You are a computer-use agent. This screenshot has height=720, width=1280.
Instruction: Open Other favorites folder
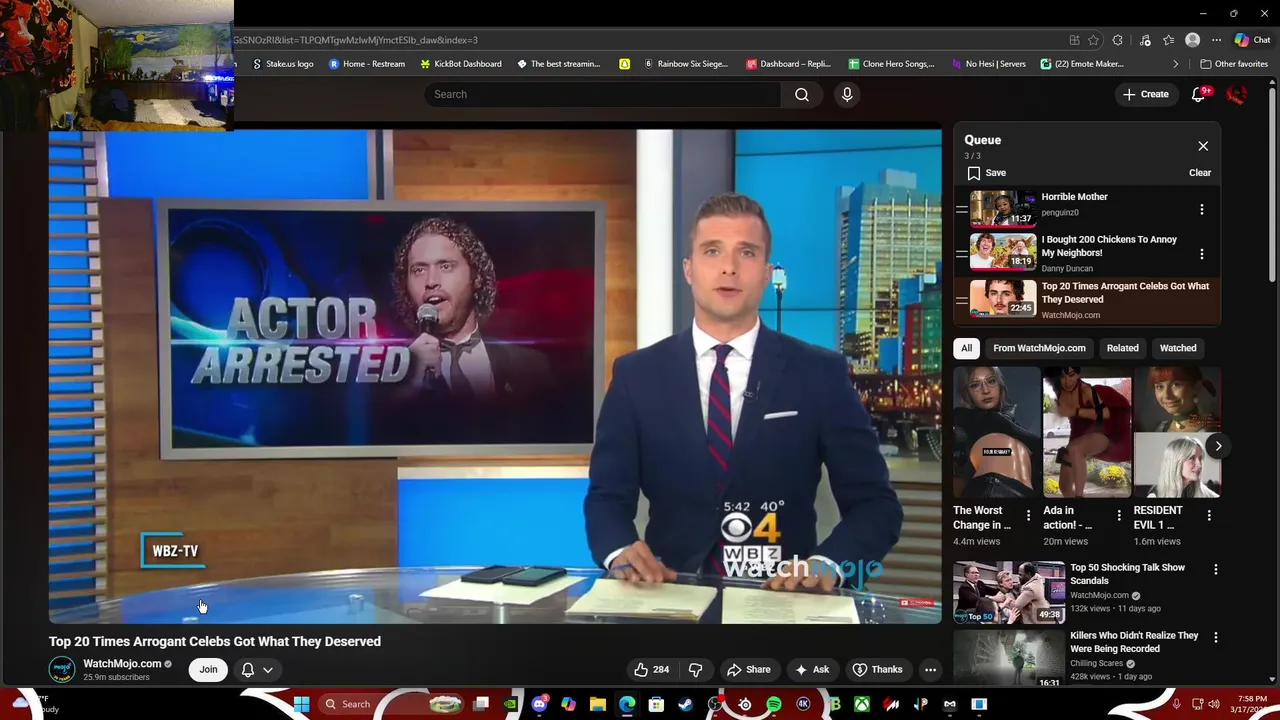(1234, 64)
